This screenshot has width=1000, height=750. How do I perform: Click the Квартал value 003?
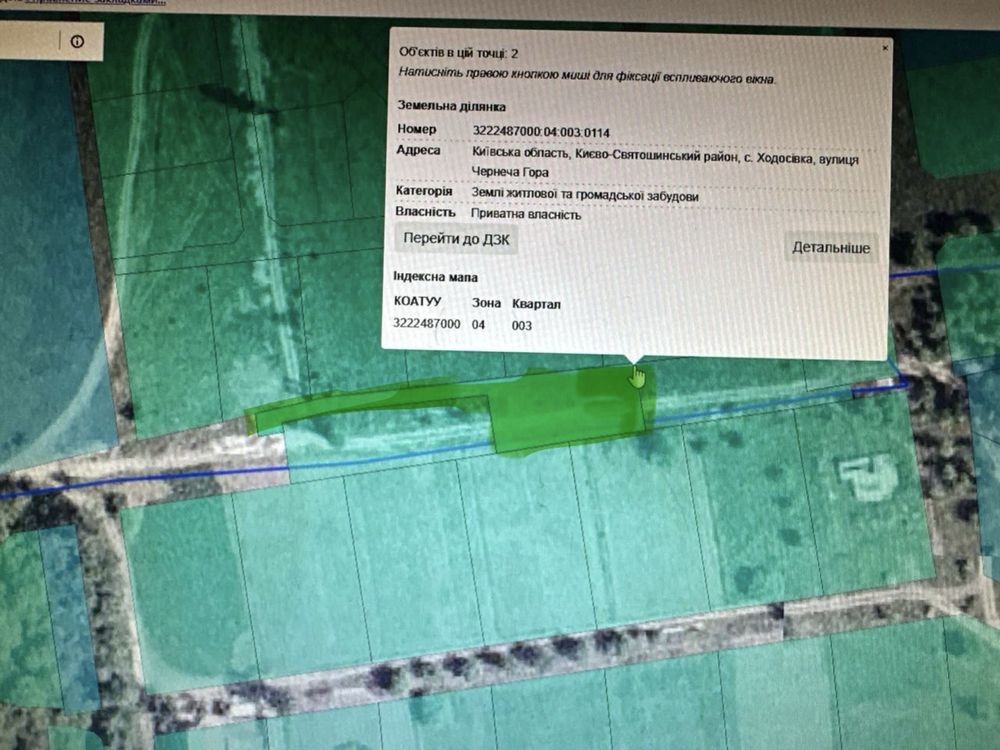[x=521, y=325]
